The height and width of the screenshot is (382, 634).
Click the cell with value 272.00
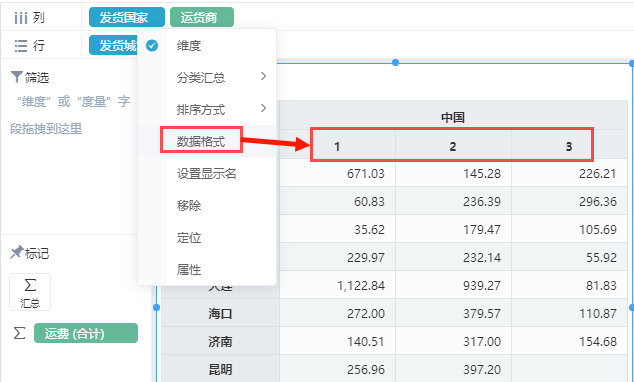tap(337, 313)
